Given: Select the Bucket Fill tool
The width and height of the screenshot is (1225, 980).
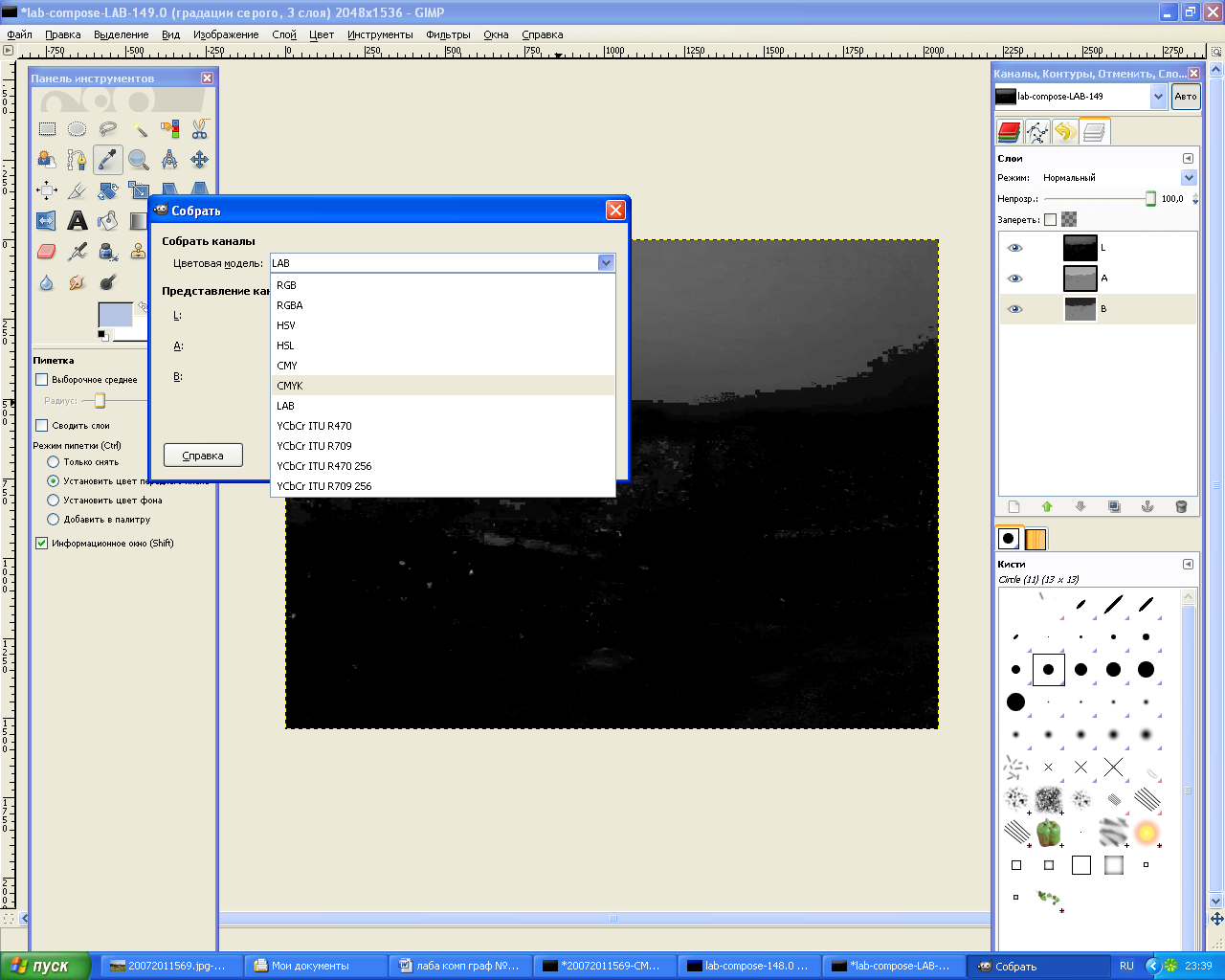Looking at the screenshot, I should [x=108, y=221].
